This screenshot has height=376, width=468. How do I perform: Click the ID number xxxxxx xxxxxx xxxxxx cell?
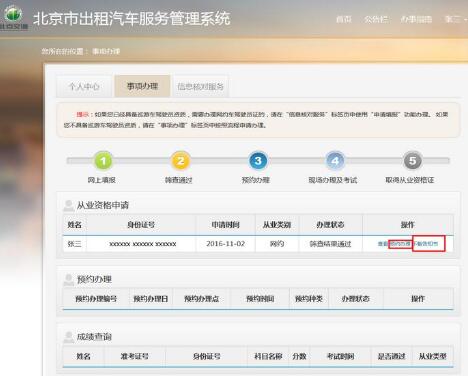pyautogui.click(x=143, y=244)
